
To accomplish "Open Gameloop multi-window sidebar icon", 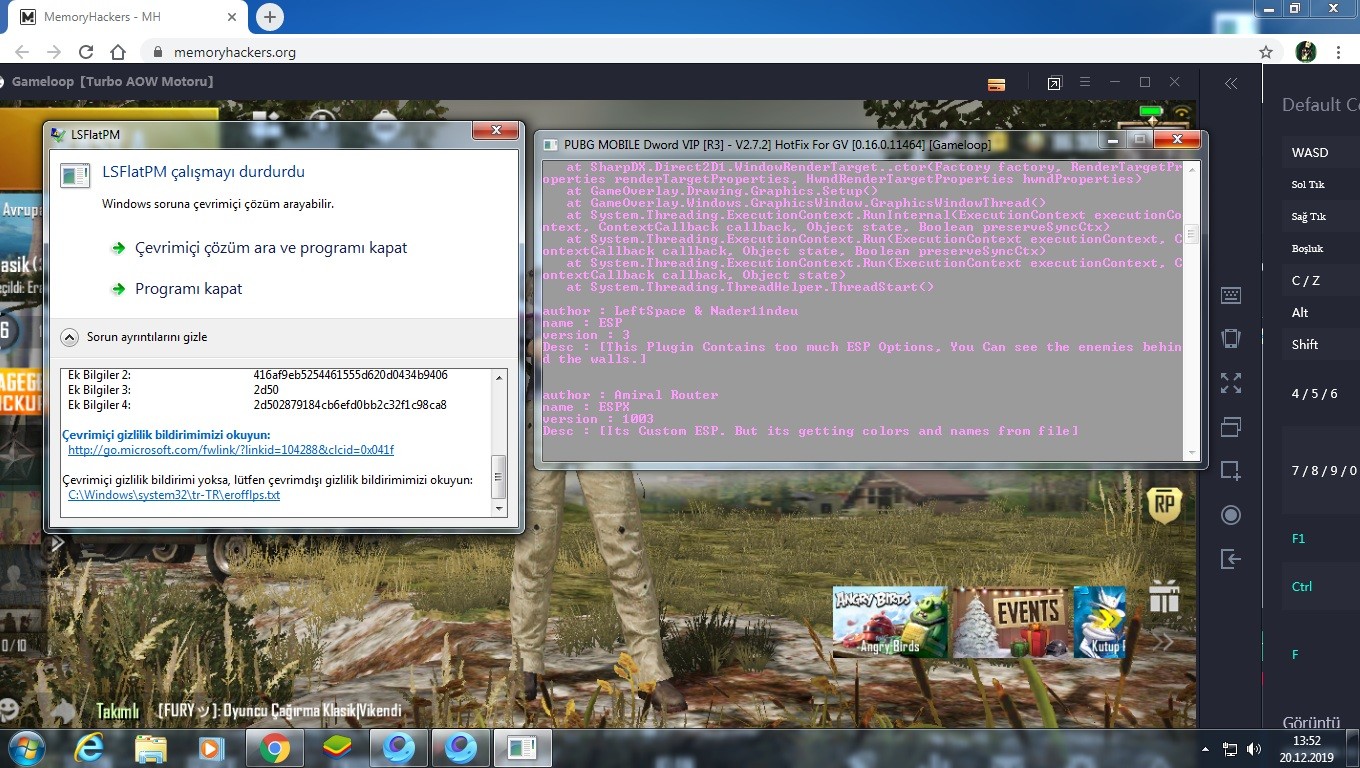I will tap(1231, 426).
